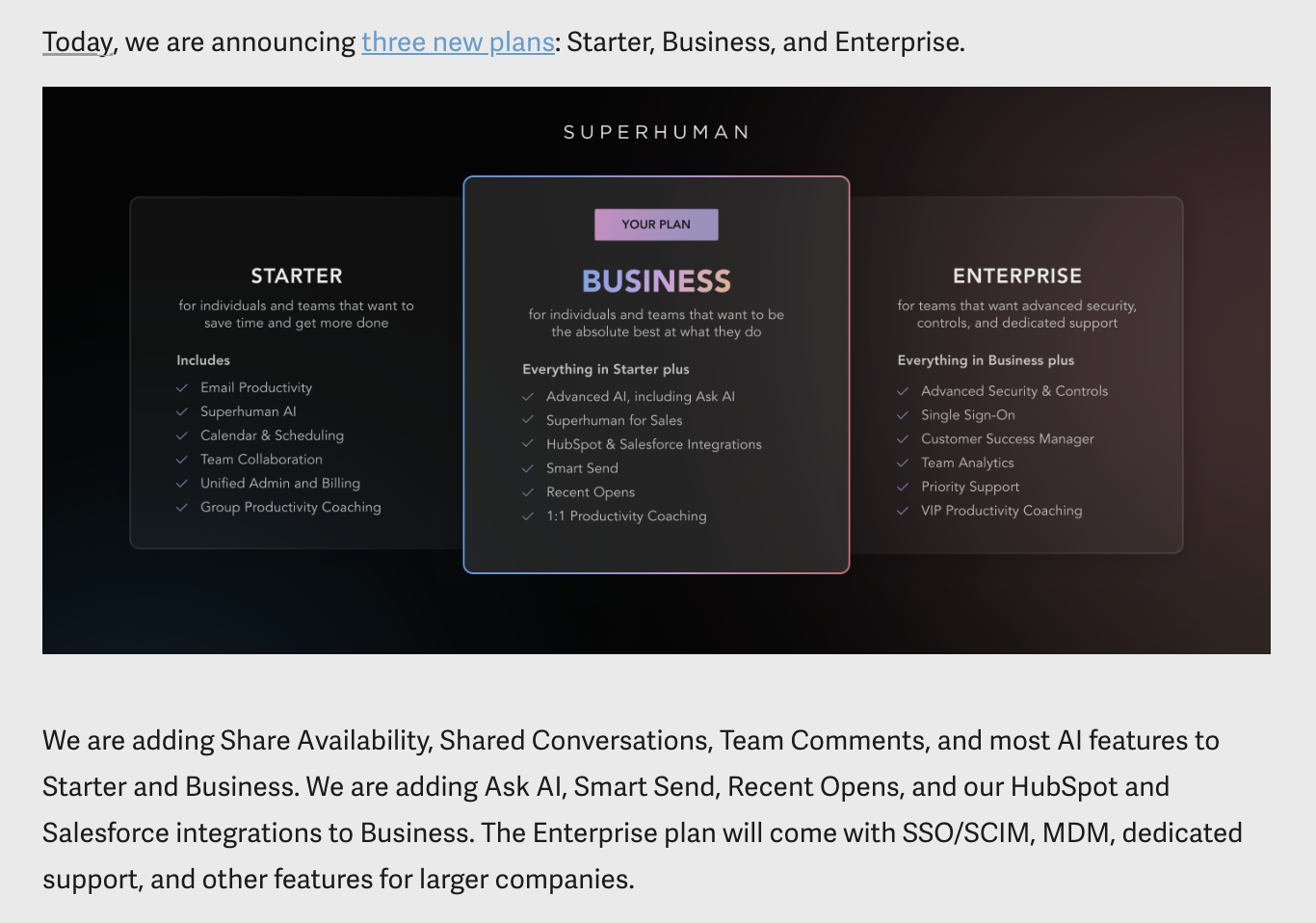The image size is (1316, 923).
Task: Click the checkmark next to Team Analytics
Action: click(x=903, y=463)
